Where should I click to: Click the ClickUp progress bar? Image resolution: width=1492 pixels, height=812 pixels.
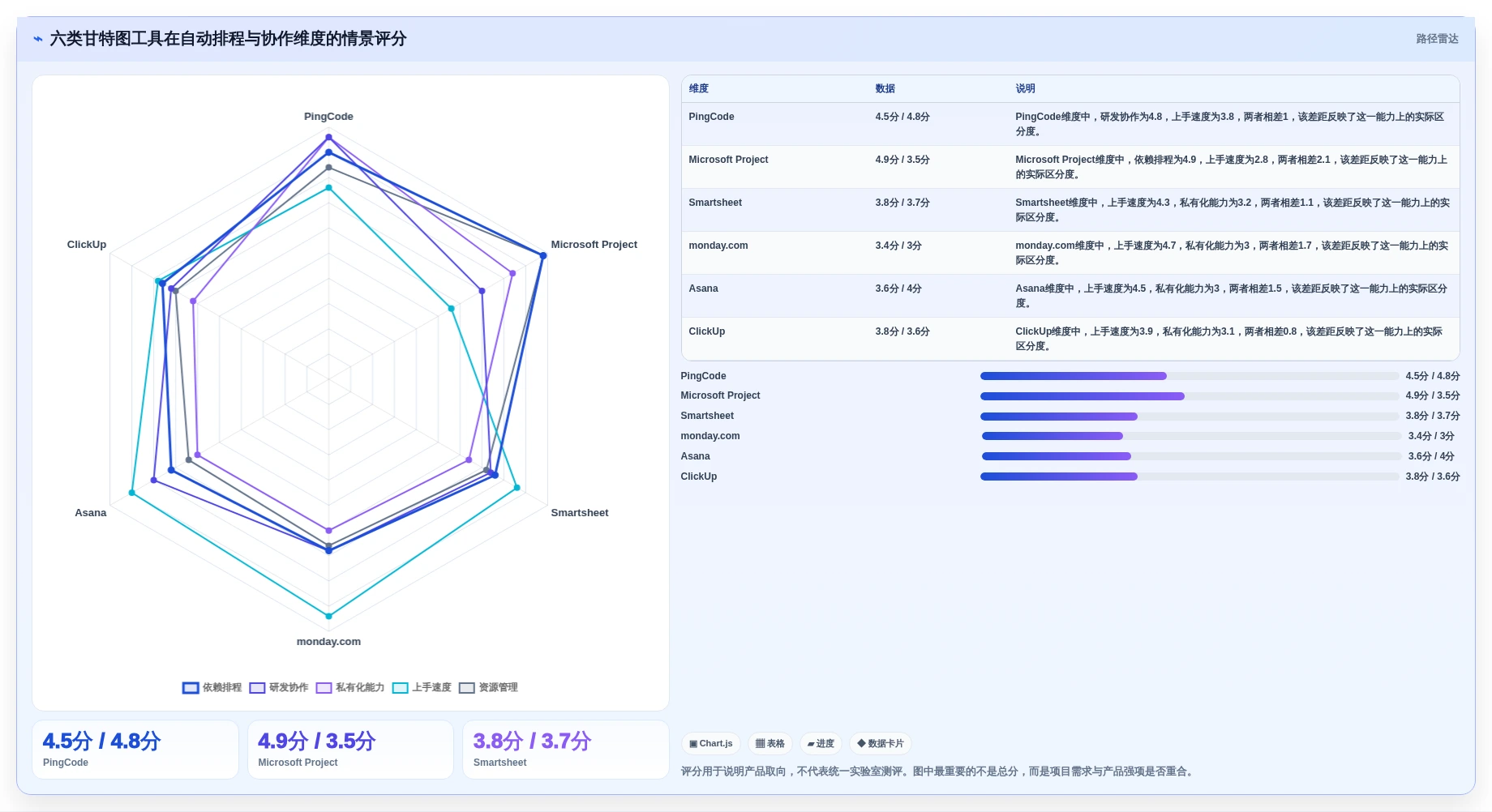click(1190, 477)
